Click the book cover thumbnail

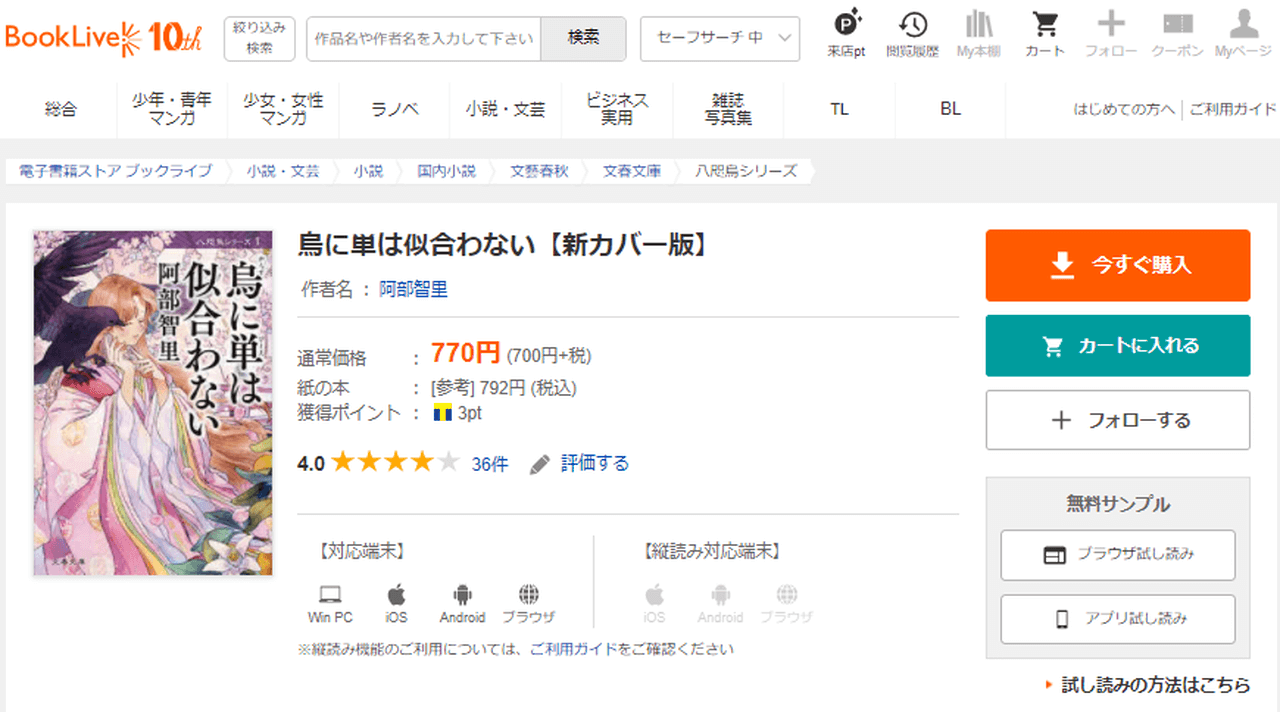pos(153,403)
